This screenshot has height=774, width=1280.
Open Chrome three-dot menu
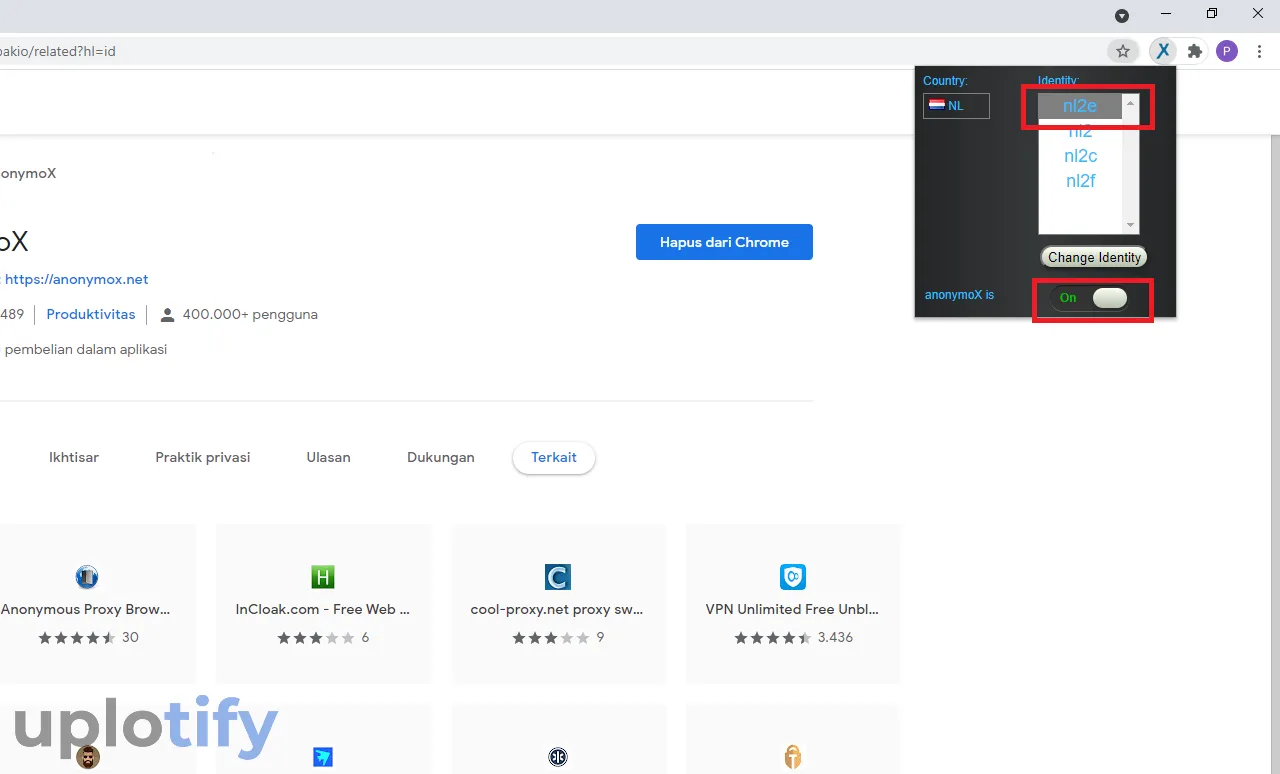coord(1259,51)
